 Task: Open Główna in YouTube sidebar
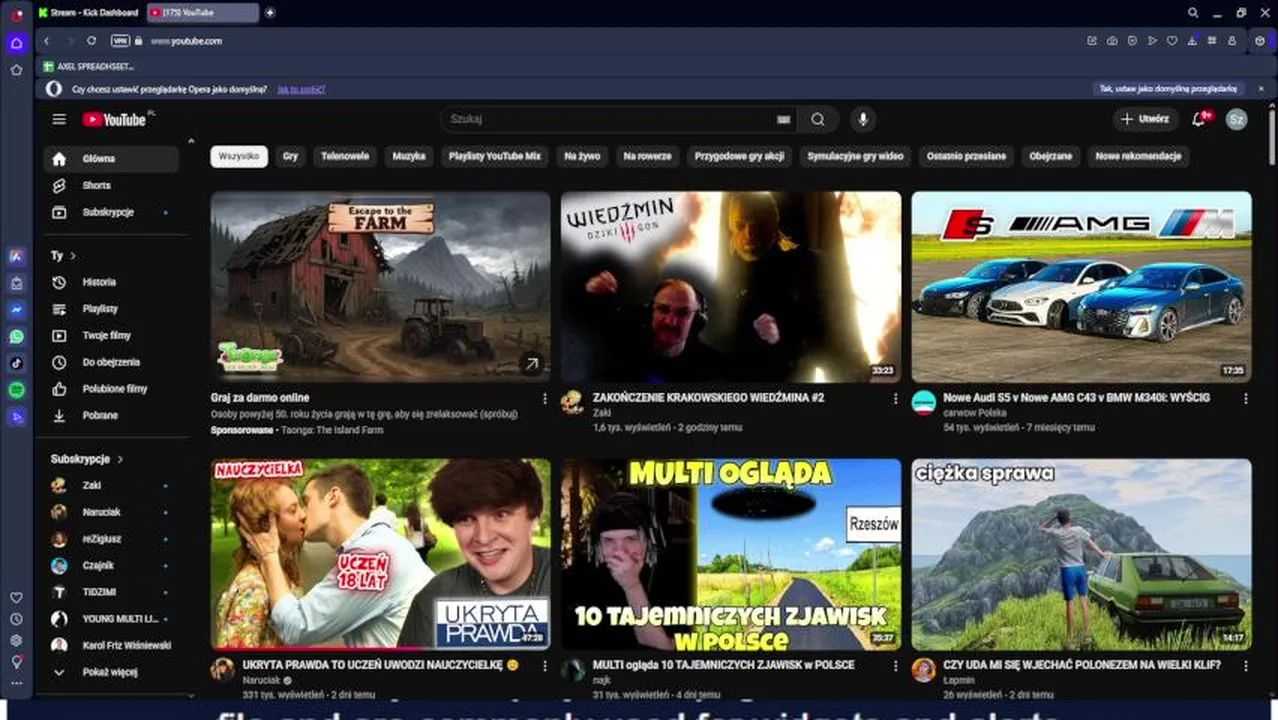pos(110,159)
